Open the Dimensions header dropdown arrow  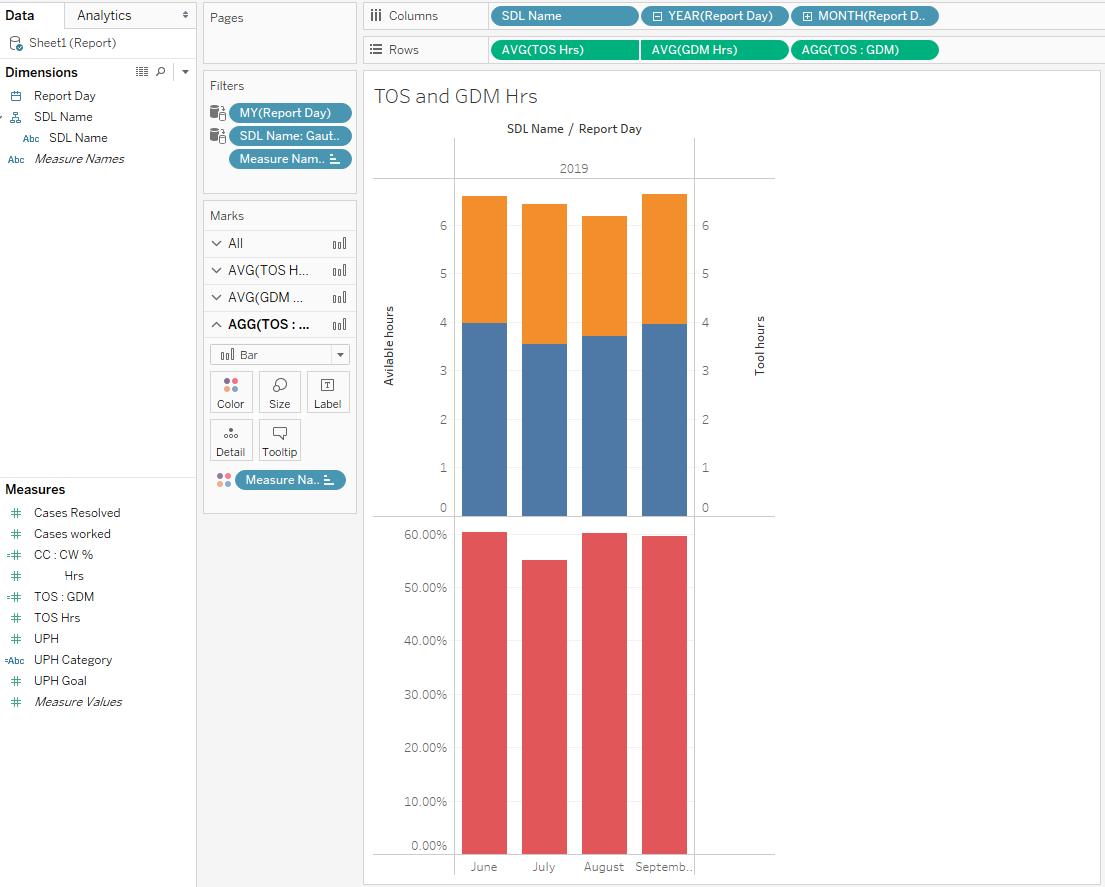pyautogui.click(x=185, y=72)
